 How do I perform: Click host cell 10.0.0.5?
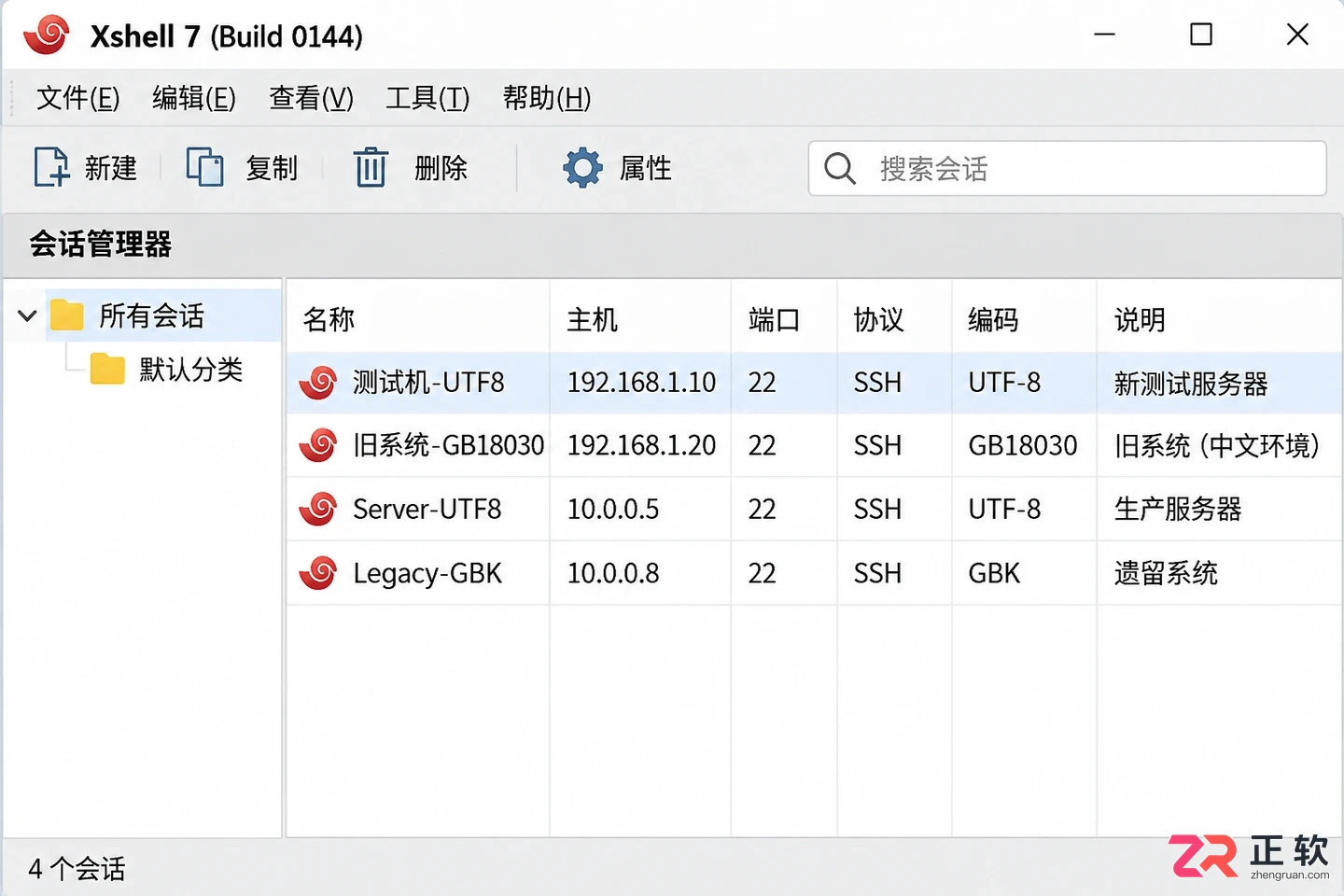613,509
